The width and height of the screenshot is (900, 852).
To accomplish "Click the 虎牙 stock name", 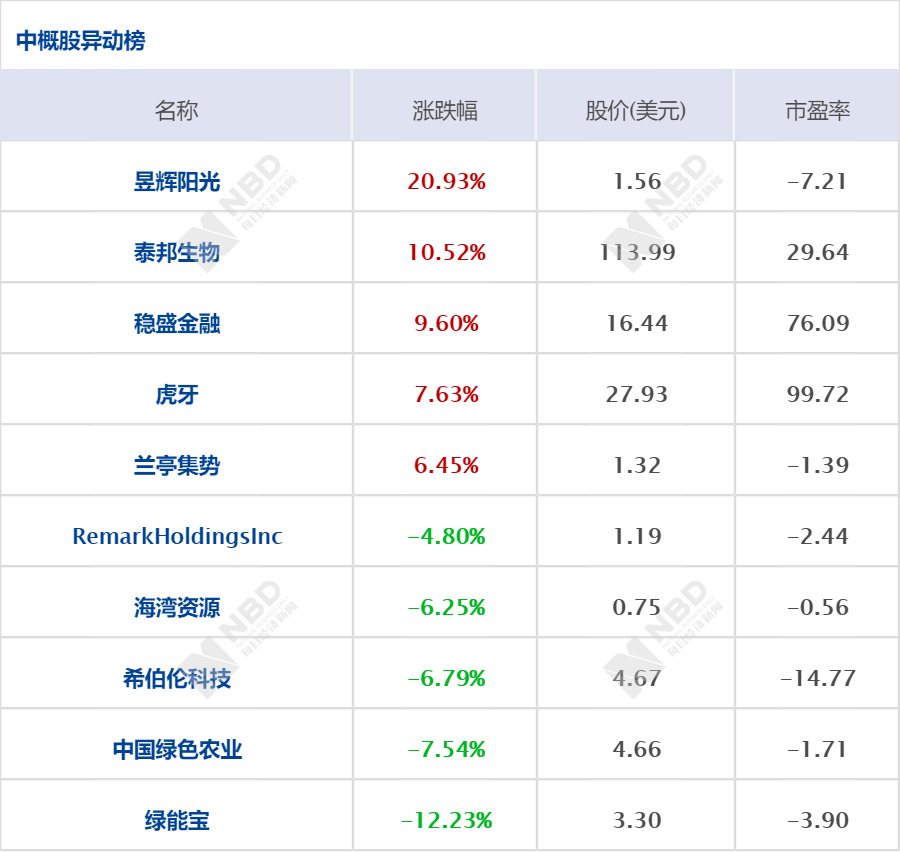I will 177,394.
